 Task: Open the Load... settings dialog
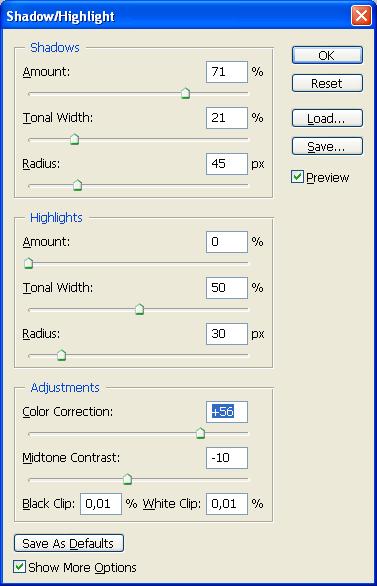327,118
